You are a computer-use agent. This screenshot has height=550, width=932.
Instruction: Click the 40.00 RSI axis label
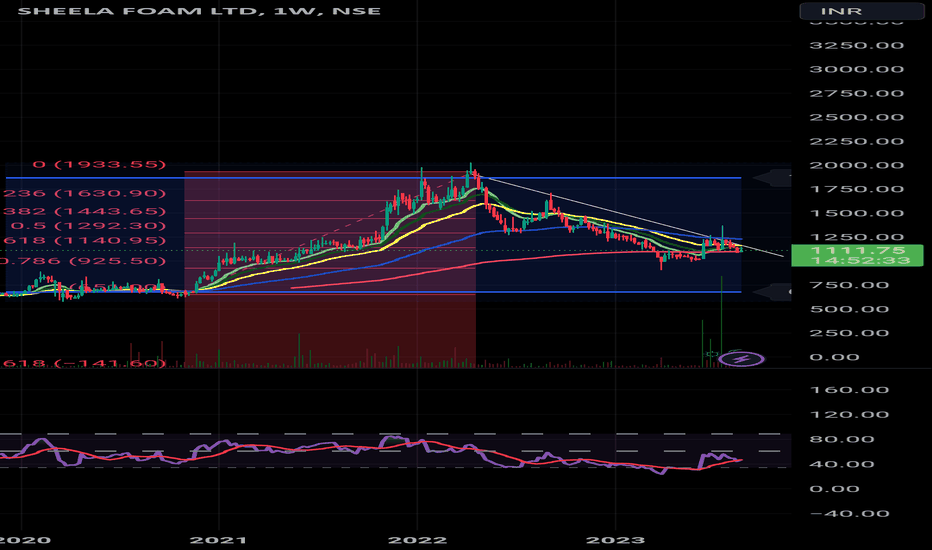click(842, 464)
